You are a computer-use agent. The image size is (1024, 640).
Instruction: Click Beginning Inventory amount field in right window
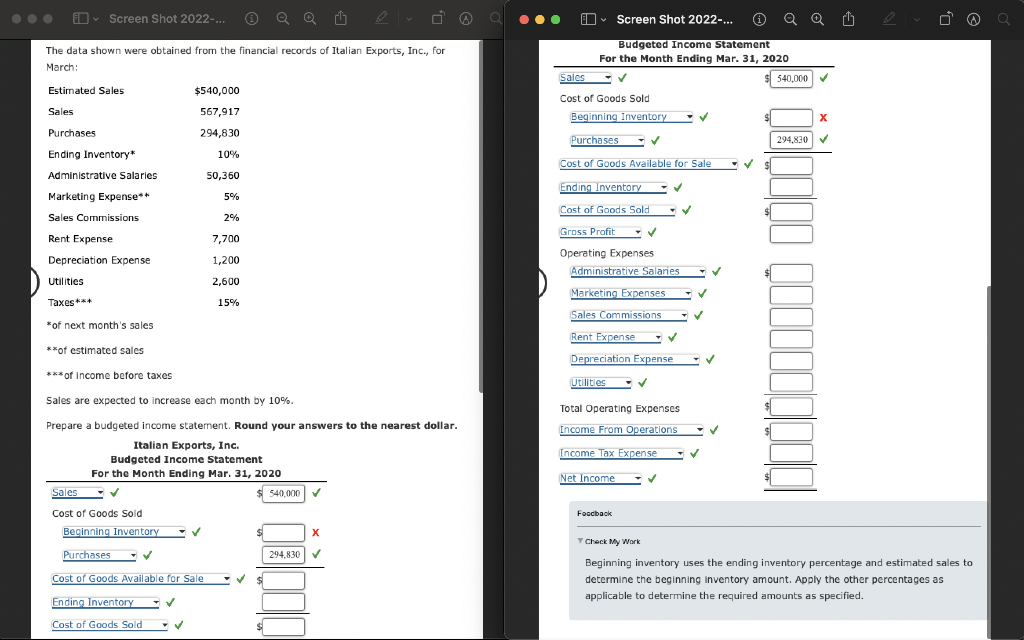coord(791,118)
